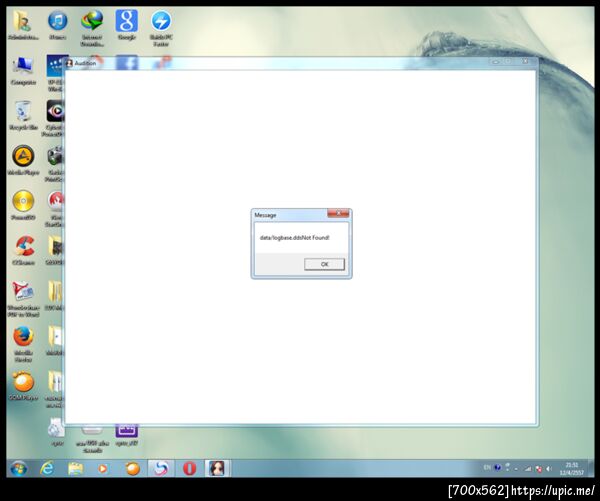Launch the Mozilla Firefox desktop icon

click(x=23, y=344)
